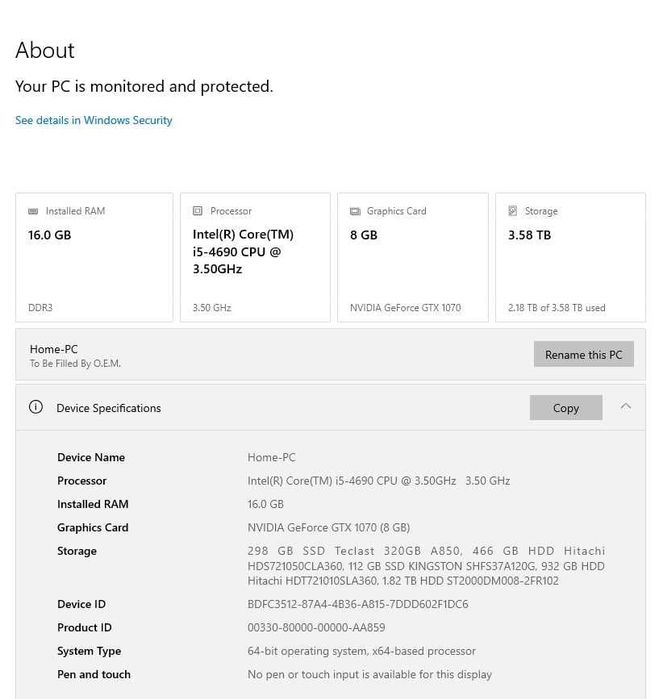Viewport: 659px width, 699px height.
Task: Click the Storage drive icon
Action: (513, 212)
